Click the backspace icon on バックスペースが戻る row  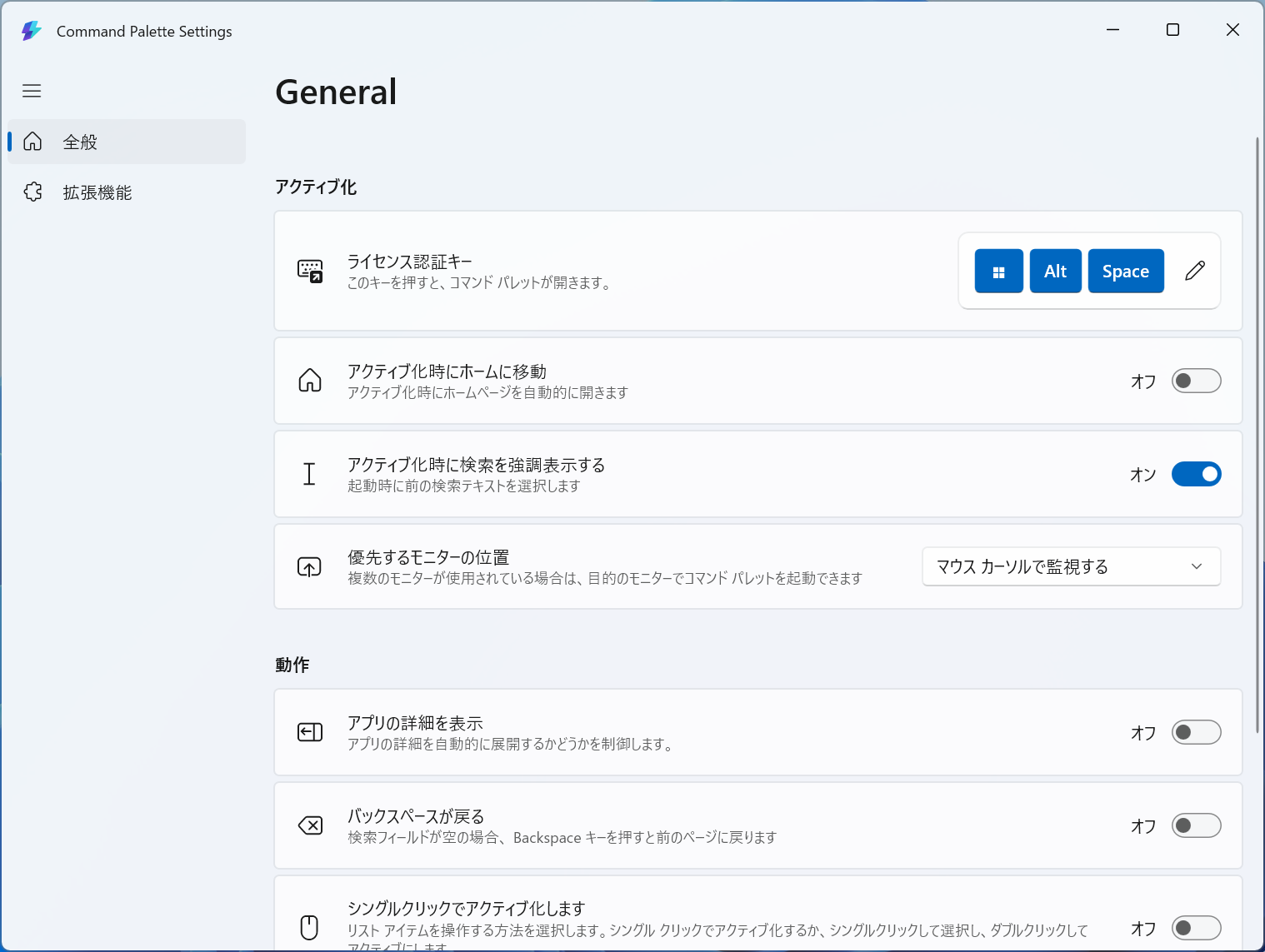click(x=309, y=825)
